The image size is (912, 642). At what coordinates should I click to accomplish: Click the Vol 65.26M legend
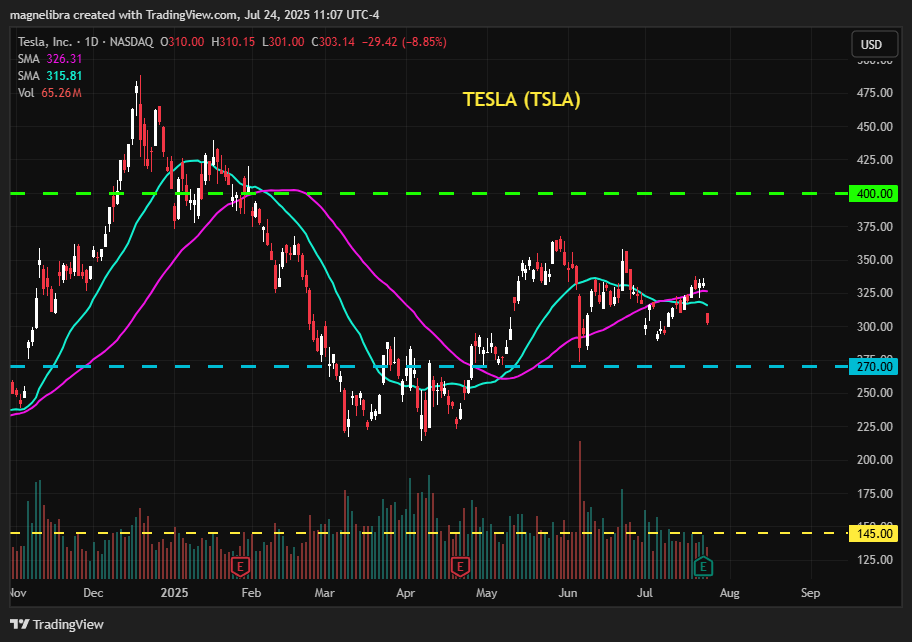coord(49,93)
